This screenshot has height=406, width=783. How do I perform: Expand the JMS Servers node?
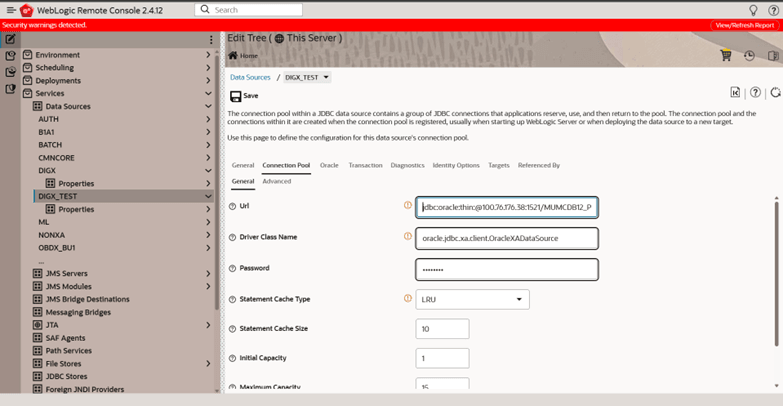(x=208, y=274)
